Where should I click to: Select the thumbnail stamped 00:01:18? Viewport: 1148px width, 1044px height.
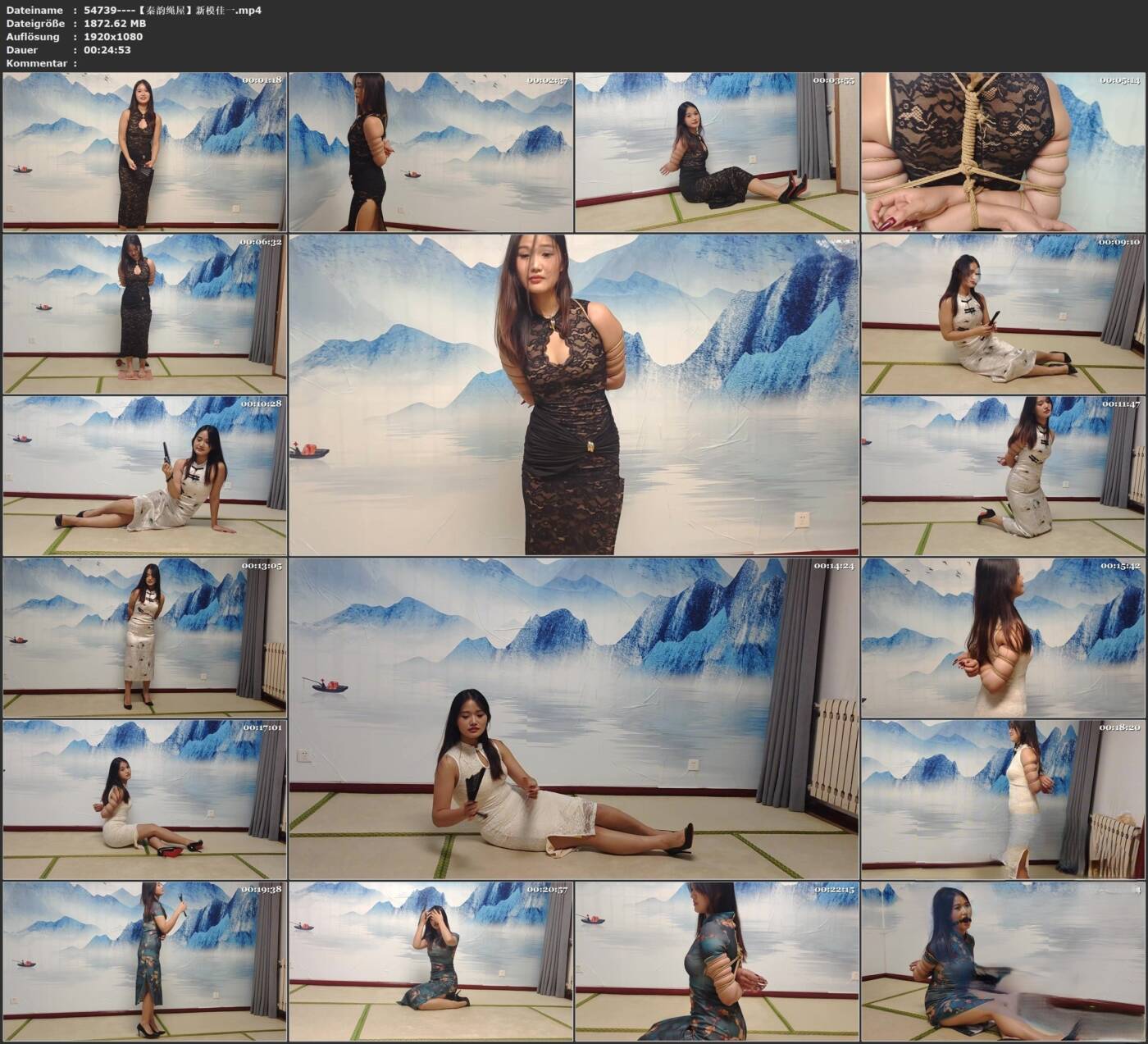pyautogui.click(x=144, y=152)
